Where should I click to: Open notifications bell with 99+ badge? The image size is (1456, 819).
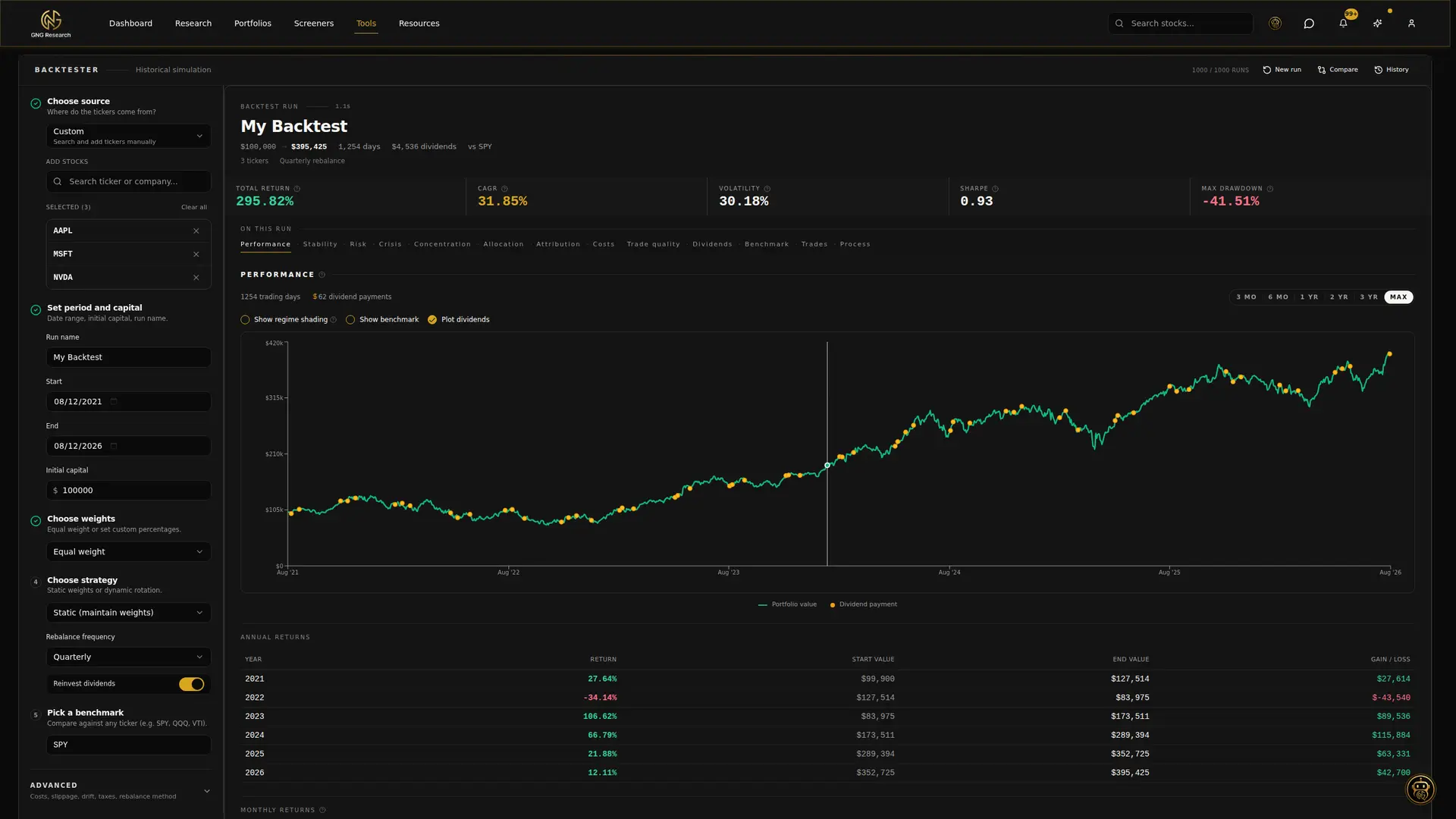click(x=1343, y=24)
